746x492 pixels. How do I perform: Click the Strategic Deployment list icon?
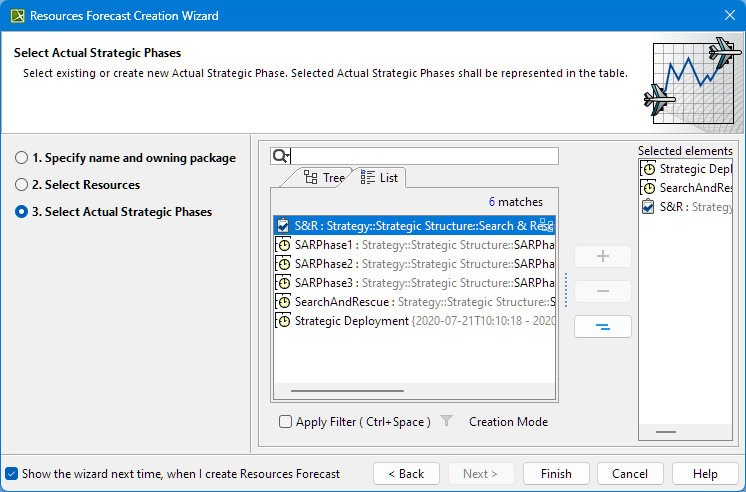click(284, 321)
